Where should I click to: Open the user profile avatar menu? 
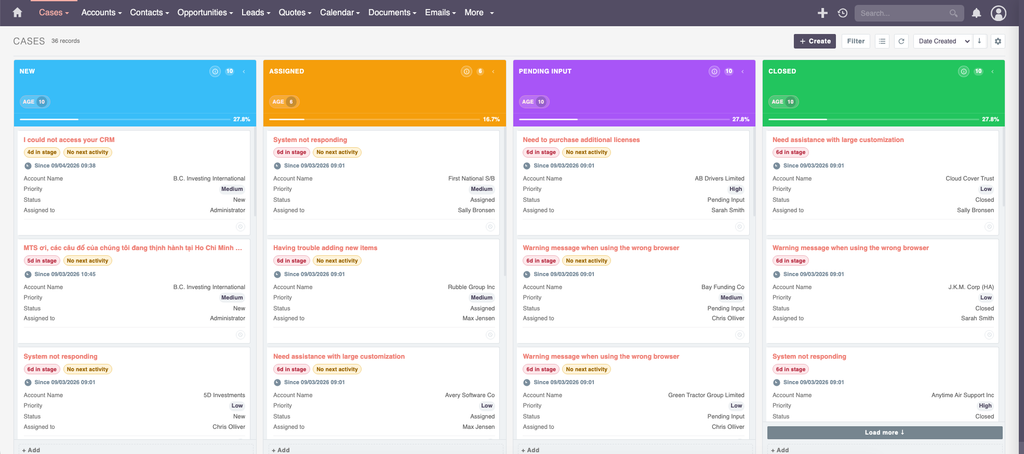999,13
